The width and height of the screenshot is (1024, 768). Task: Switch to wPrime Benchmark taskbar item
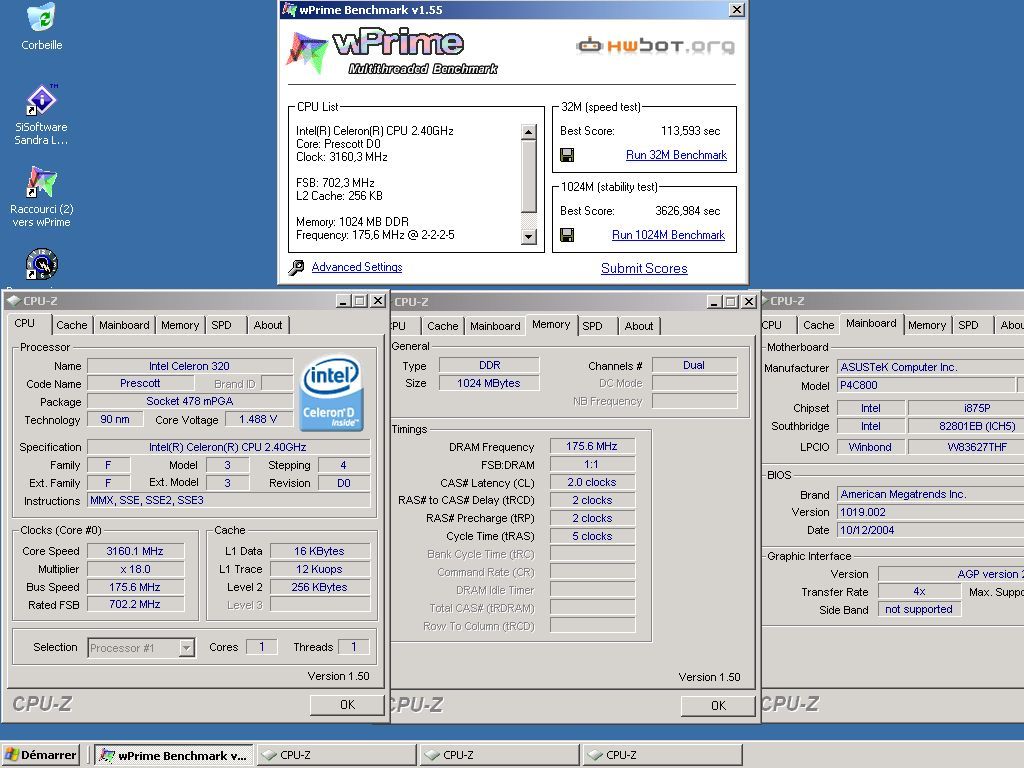click(x=173, y=755)
